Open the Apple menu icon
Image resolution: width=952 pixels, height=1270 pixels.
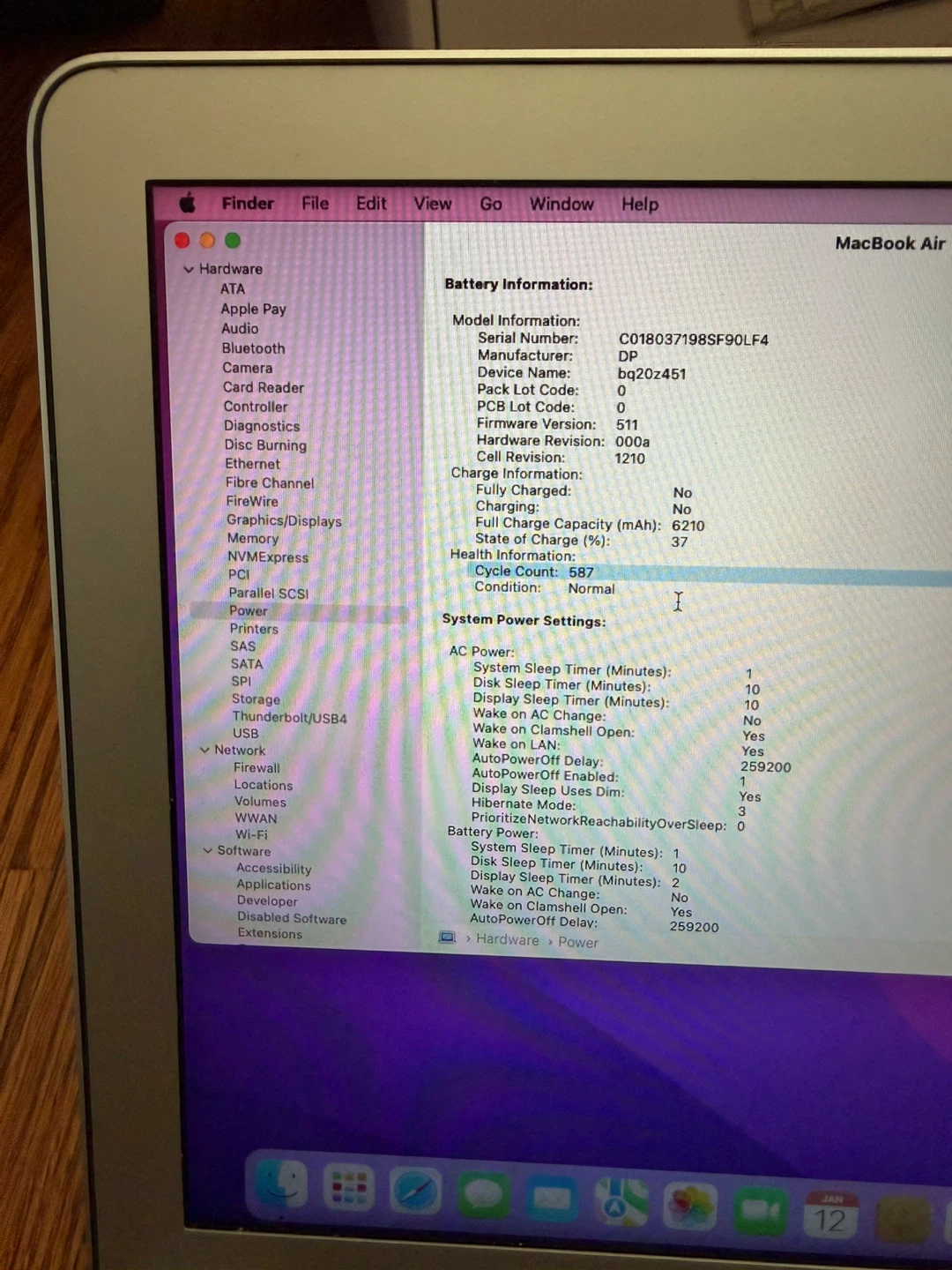[188, 203]
